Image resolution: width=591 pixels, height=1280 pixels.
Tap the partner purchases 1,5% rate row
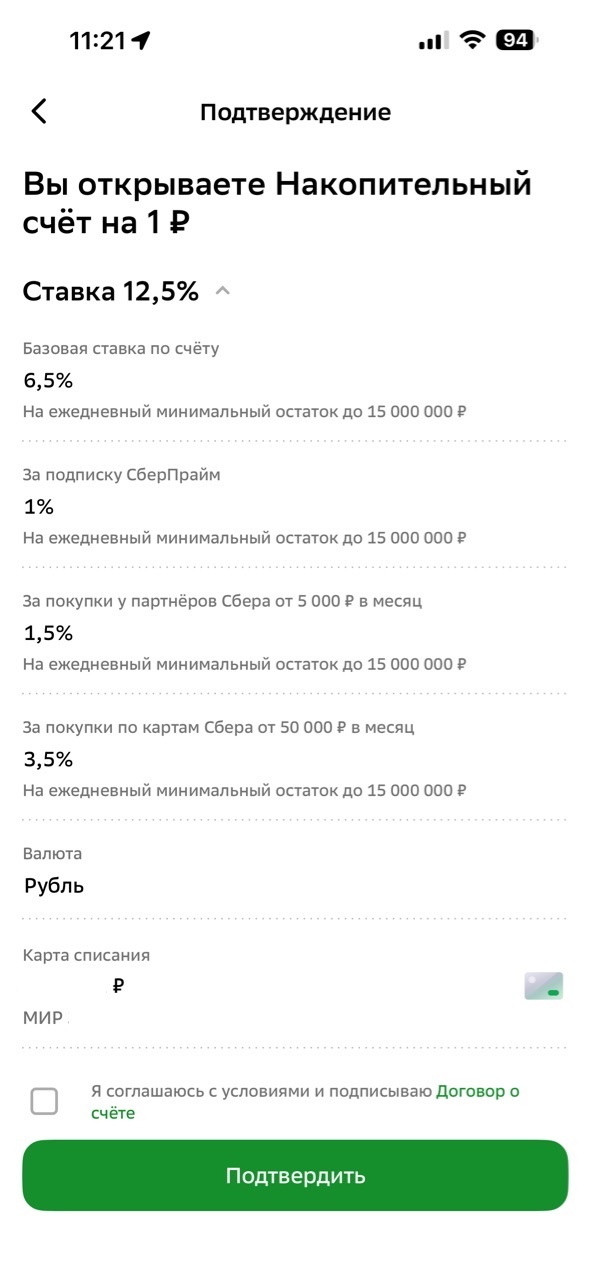point(295,633)
